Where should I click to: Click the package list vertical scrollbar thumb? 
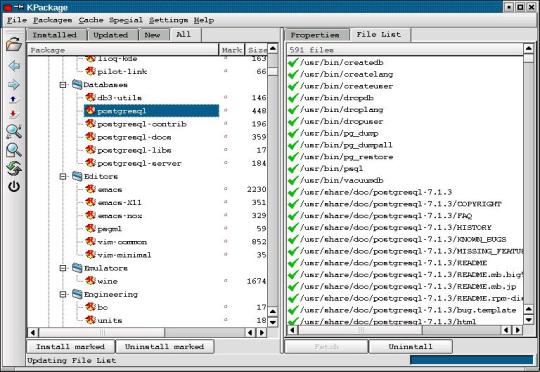273,71
